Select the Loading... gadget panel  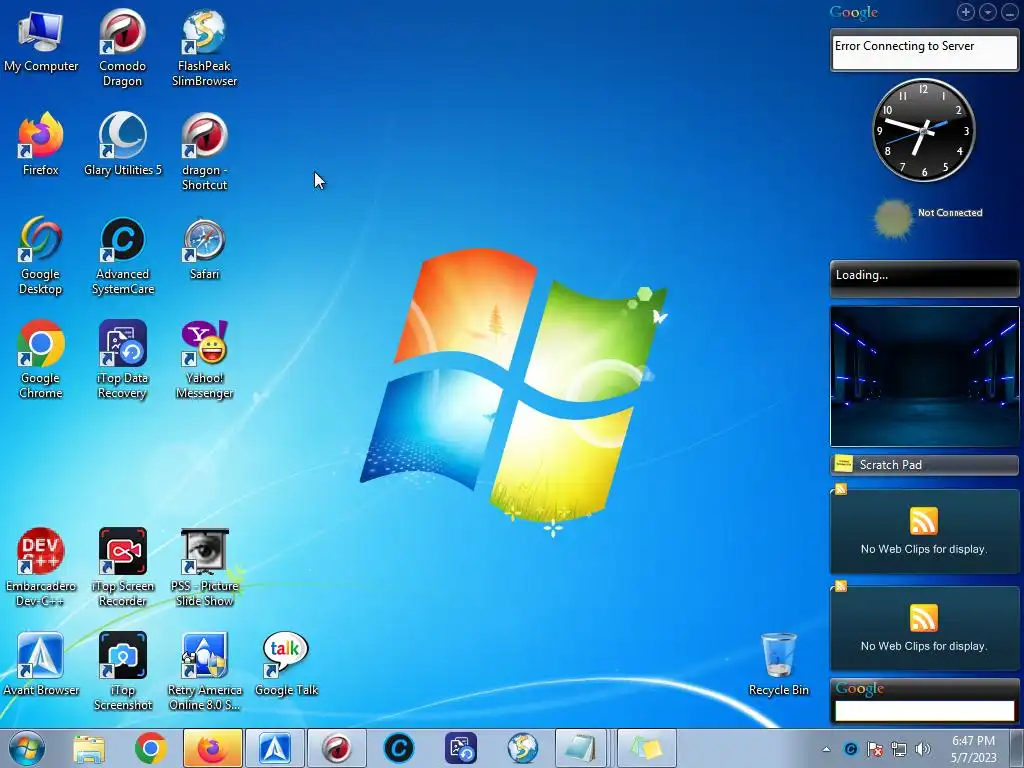tap(924, 278)
